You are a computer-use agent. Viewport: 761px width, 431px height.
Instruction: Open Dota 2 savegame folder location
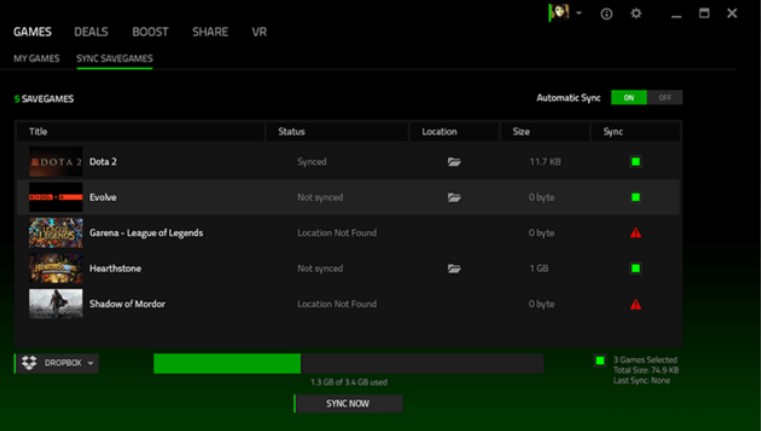click(x=454, y=162)
